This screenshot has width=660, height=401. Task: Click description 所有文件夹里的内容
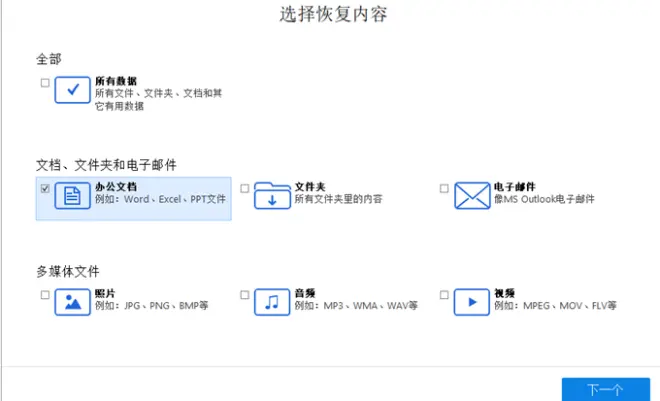coord(338,199)
